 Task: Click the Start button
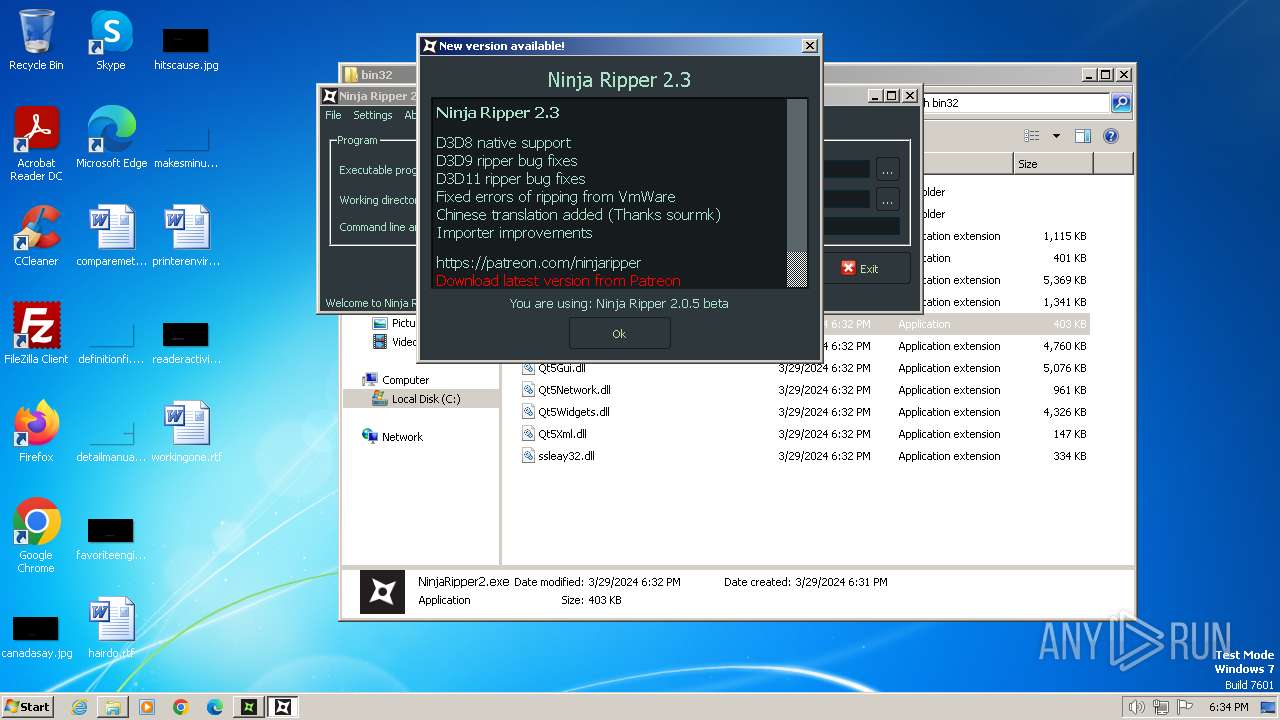tap(27, 706)
